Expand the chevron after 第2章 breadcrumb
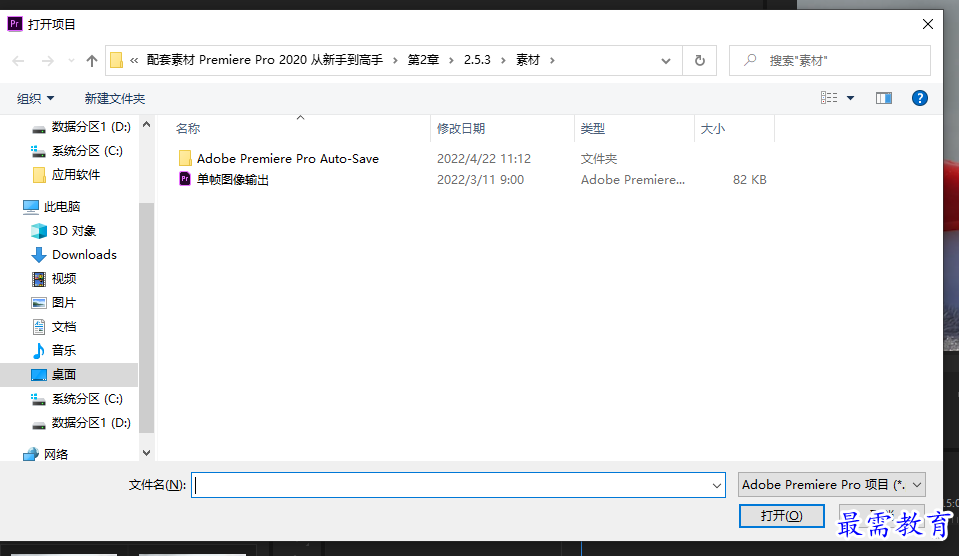 pos(451,61)
